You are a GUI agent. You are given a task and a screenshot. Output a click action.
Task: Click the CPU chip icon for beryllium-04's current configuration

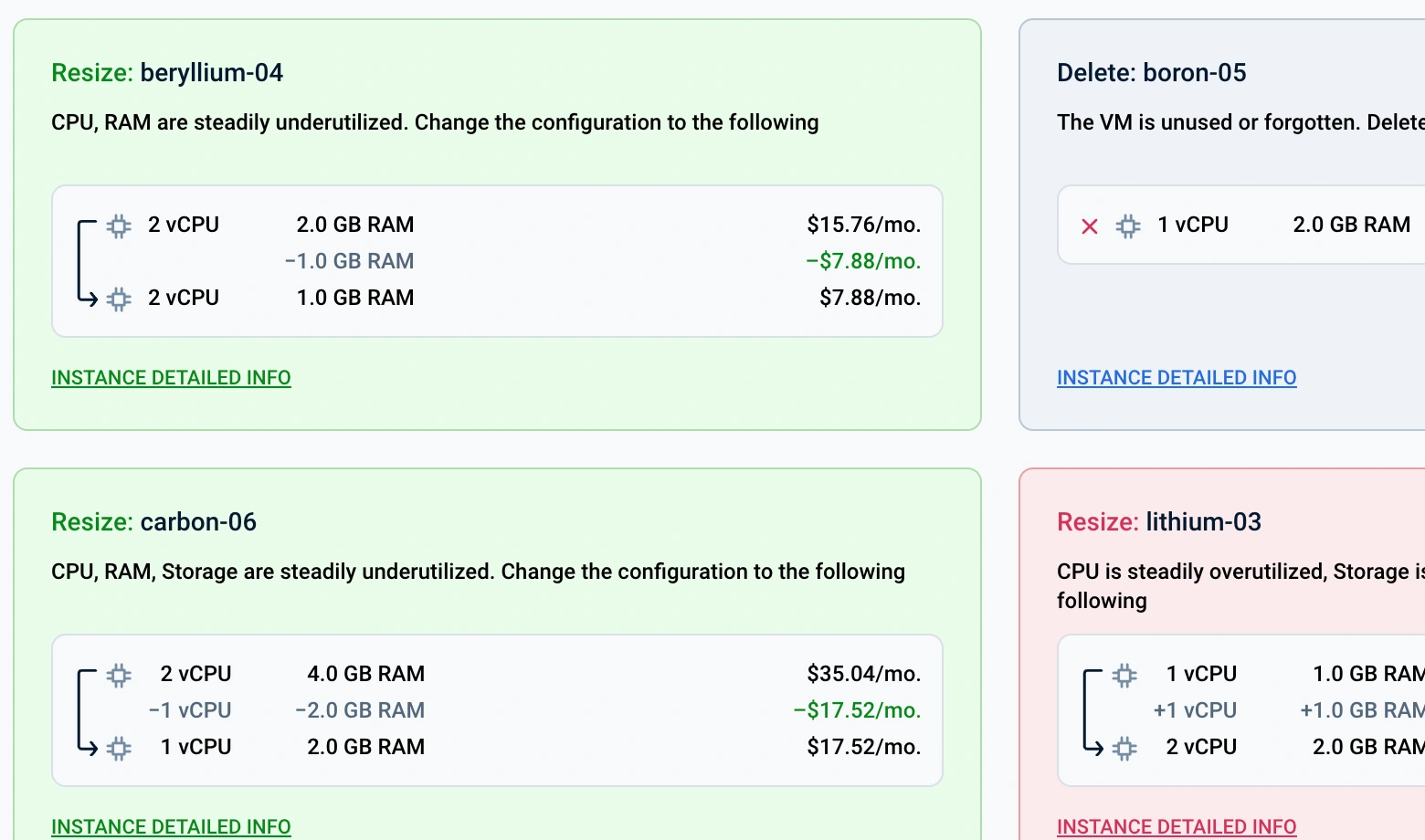point(119,226)
